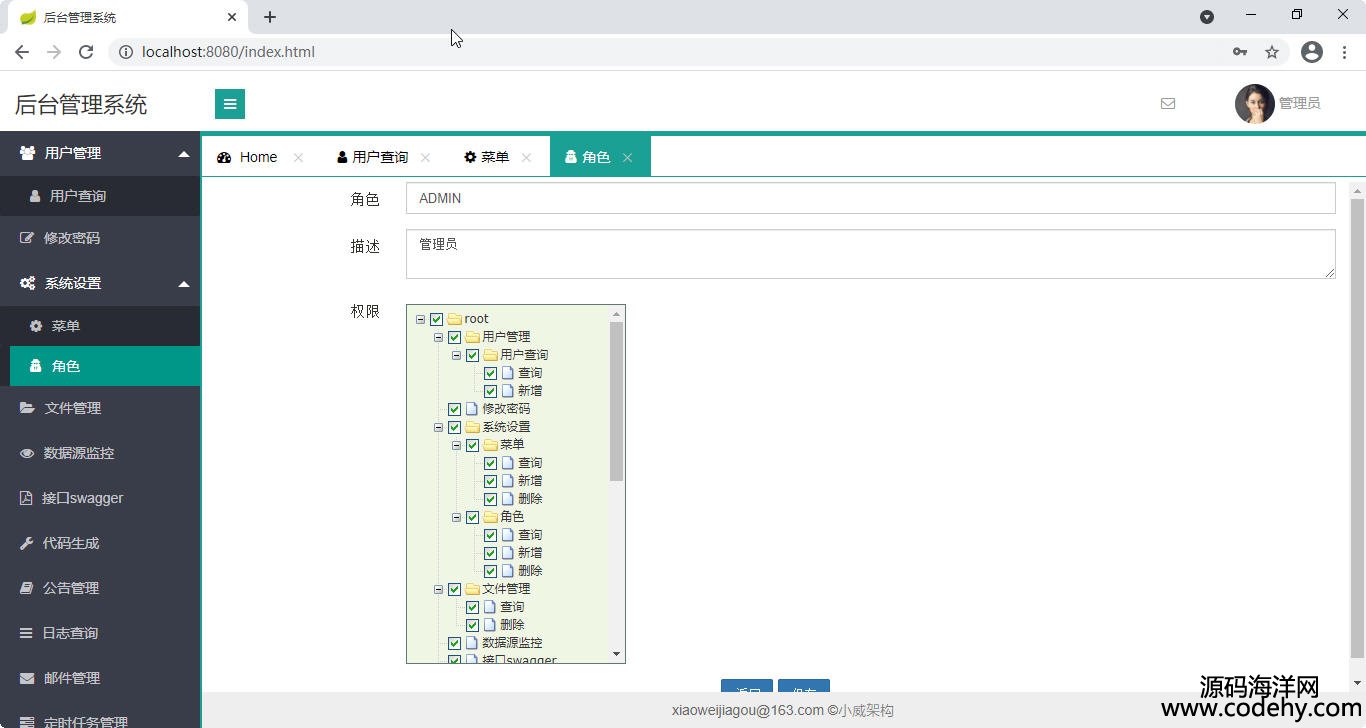Screen dimensions: 1366x728
Task: Open 接口swagger in the sidebar
Action: coord(82,498)
